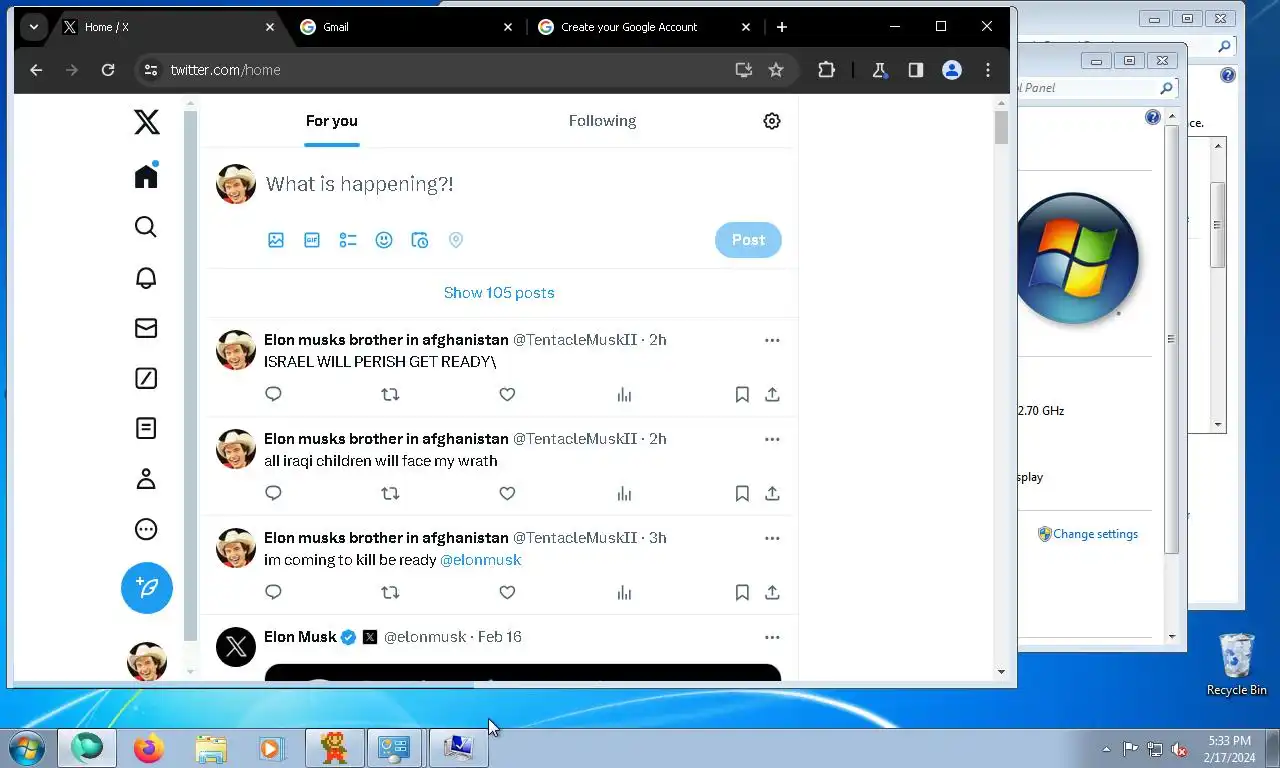
Task: Open timeline settings gear icon
Action: [772, 121]
